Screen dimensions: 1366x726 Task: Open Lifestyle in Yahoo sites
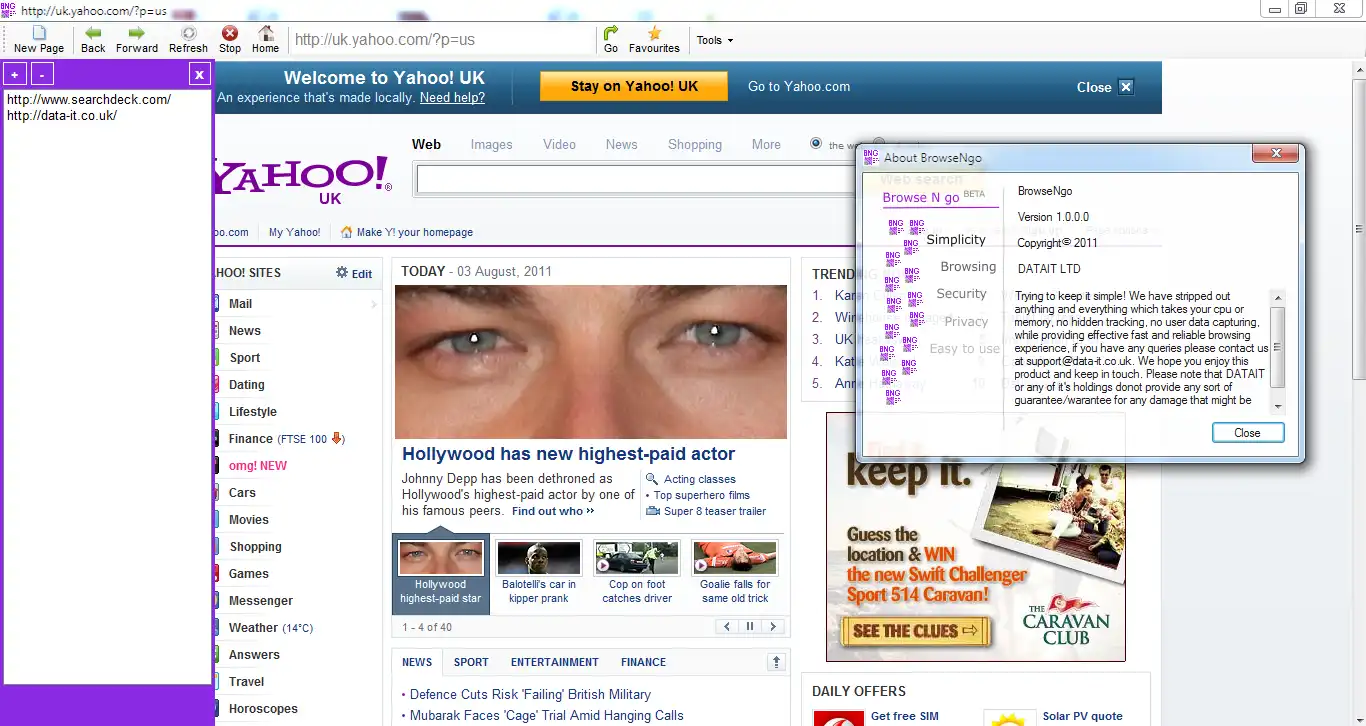pyautogui.click(x=253, y=412)
